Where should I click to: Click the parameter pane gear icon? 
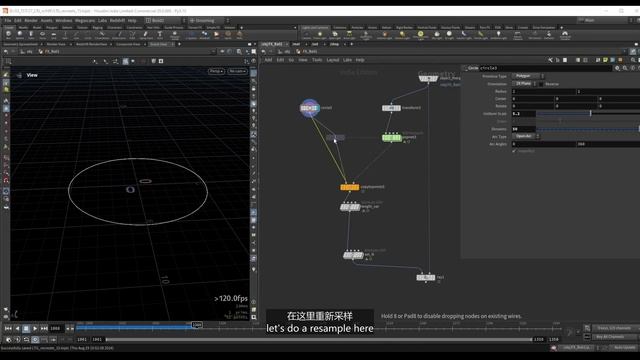(618, 68)
